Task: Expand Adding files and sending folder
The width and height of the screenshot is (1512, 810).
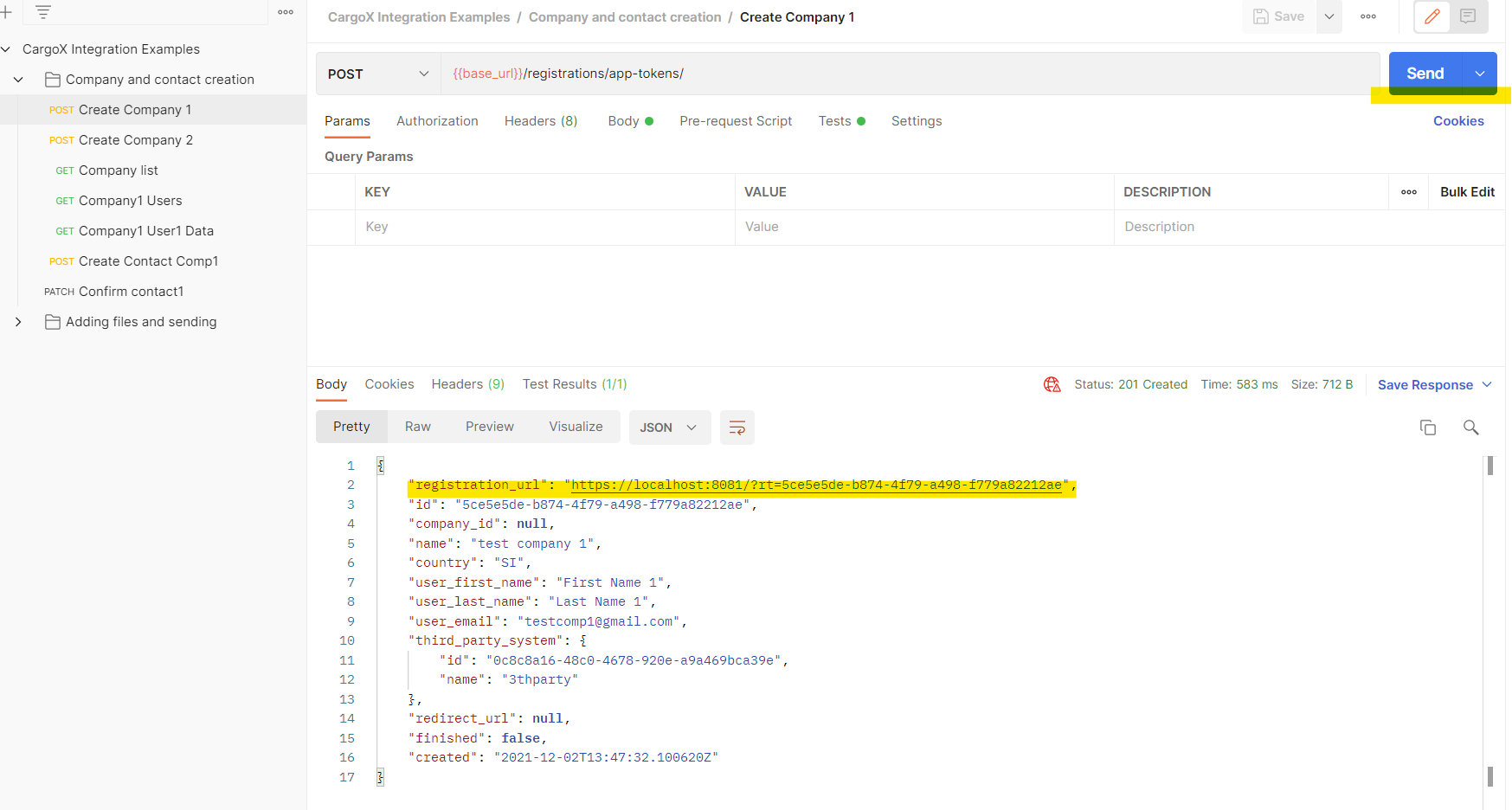Action: click(18, 322)
